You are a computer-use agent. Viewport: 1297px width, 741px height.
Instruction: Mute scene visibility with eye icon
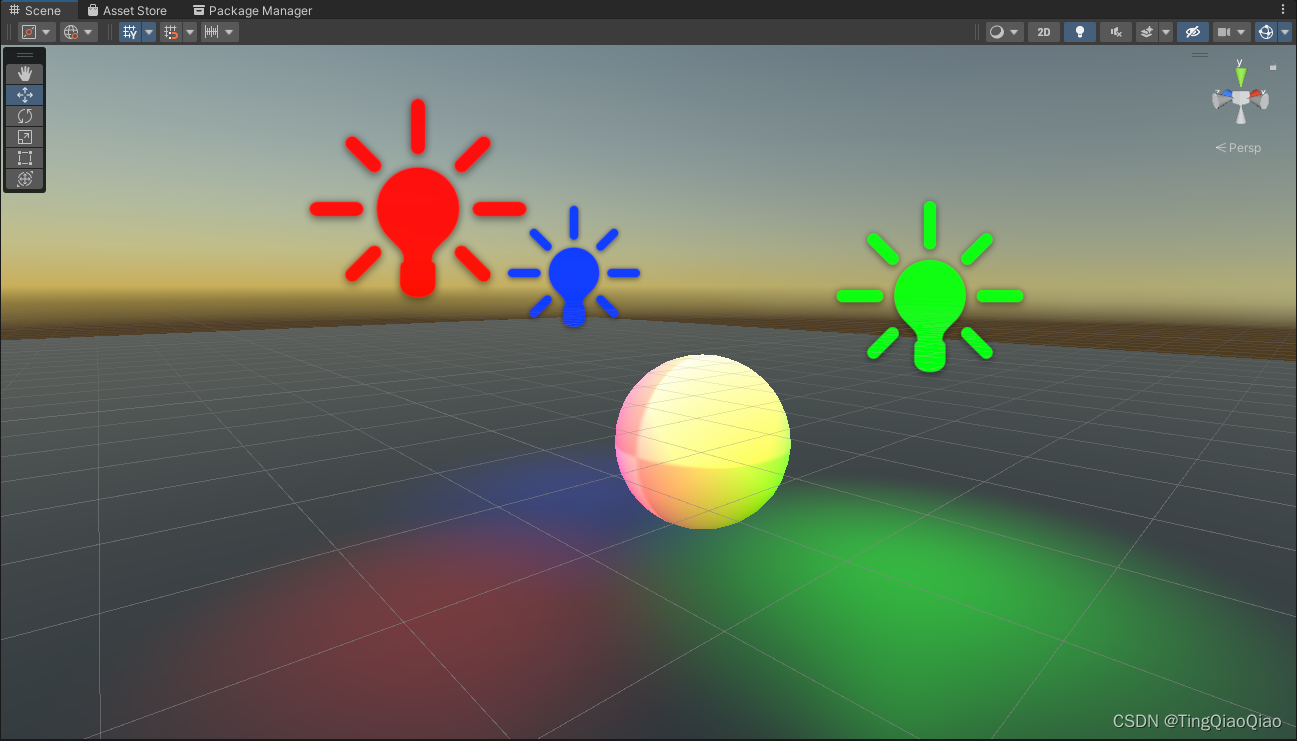(x=1192, y=31)
